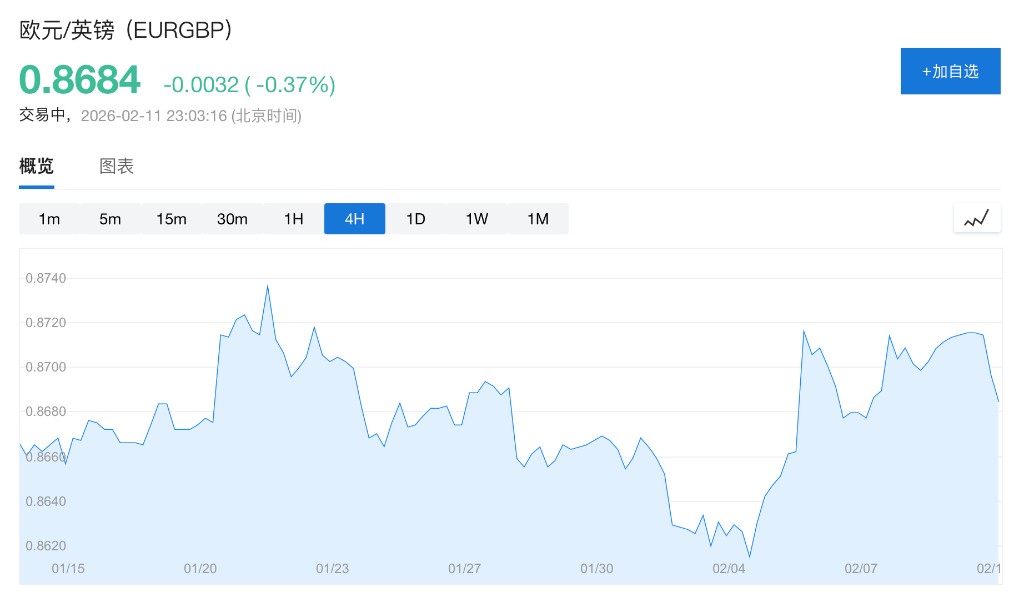This screenshot has height=597, width=1024.
Task: Click the line chart style icon
Action: pos(977,218)
